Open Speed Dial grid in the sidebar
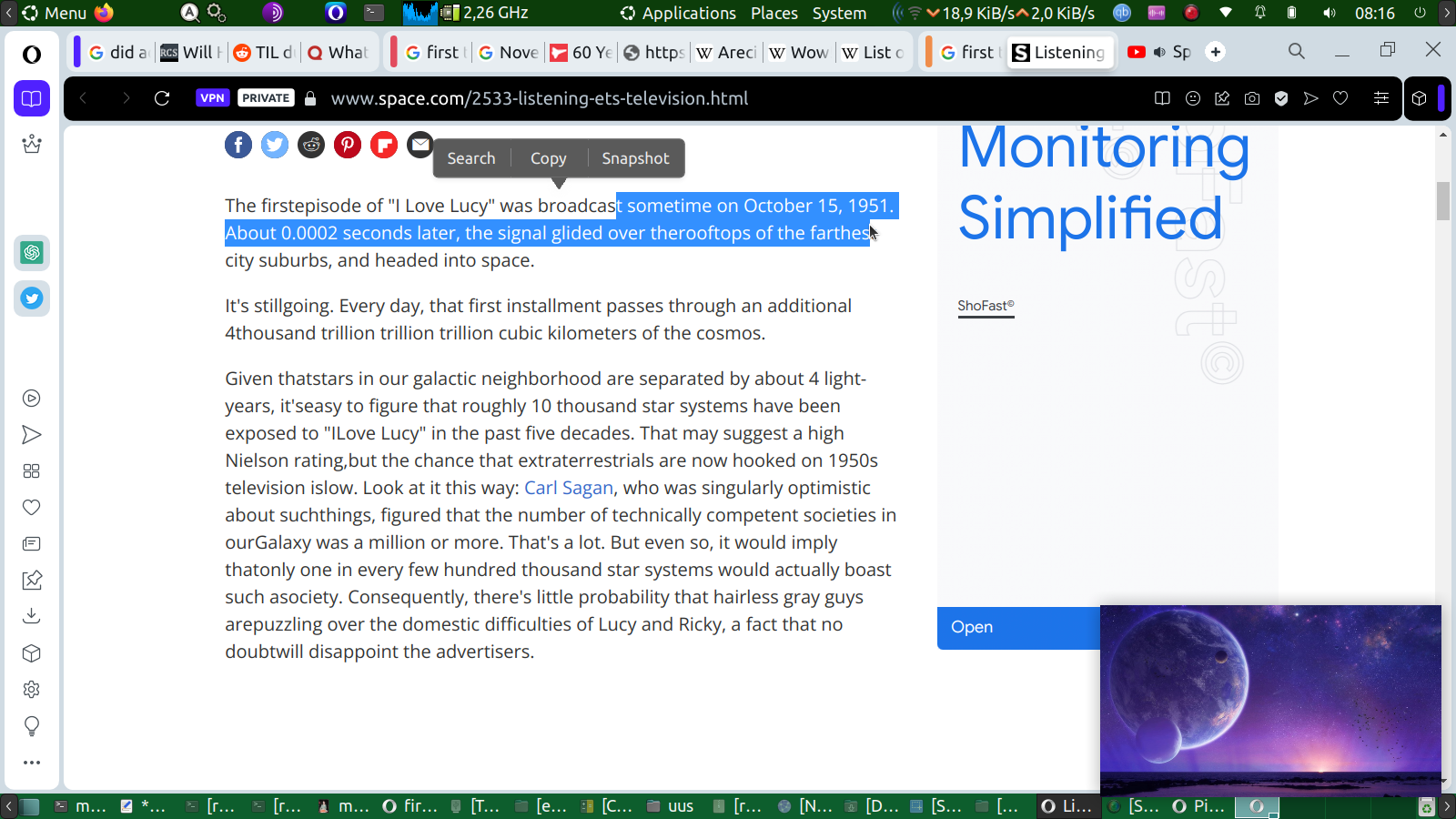The height and width of the screenshot is (819, 1456). point(32,471)
